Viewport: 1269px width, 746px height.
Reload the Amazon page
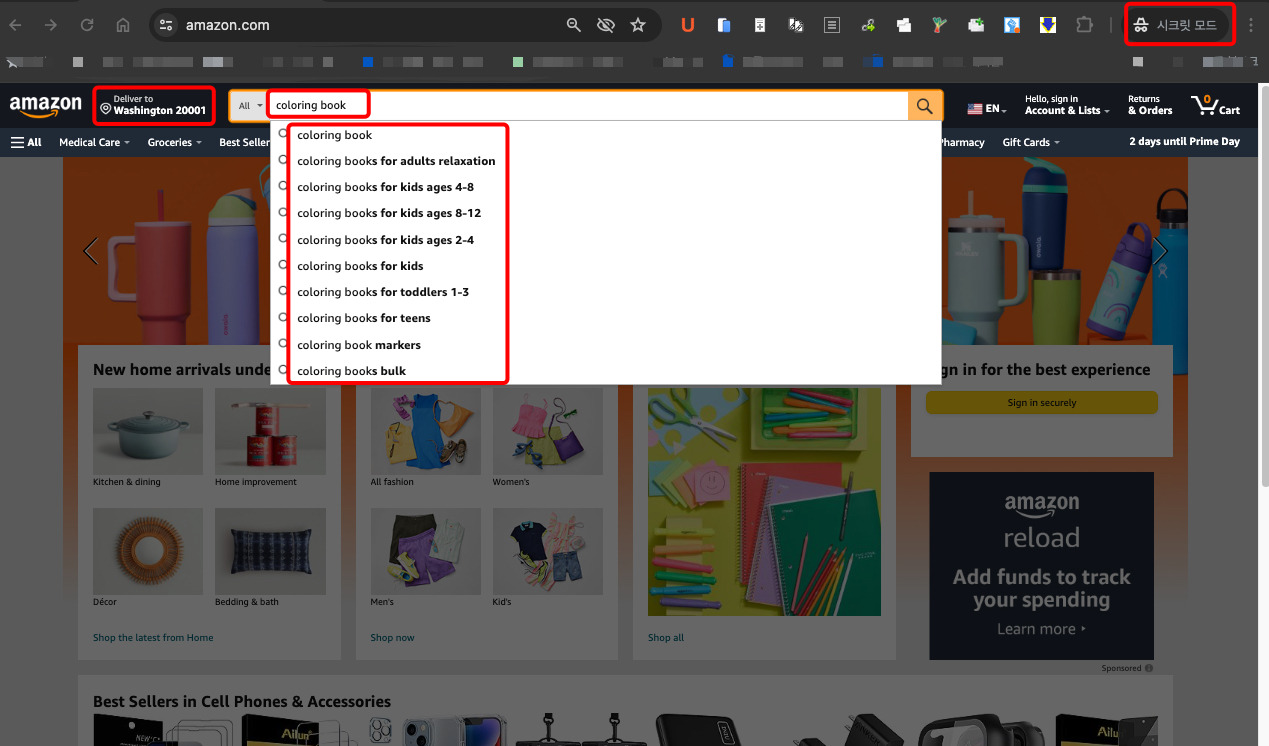(87, 25)
